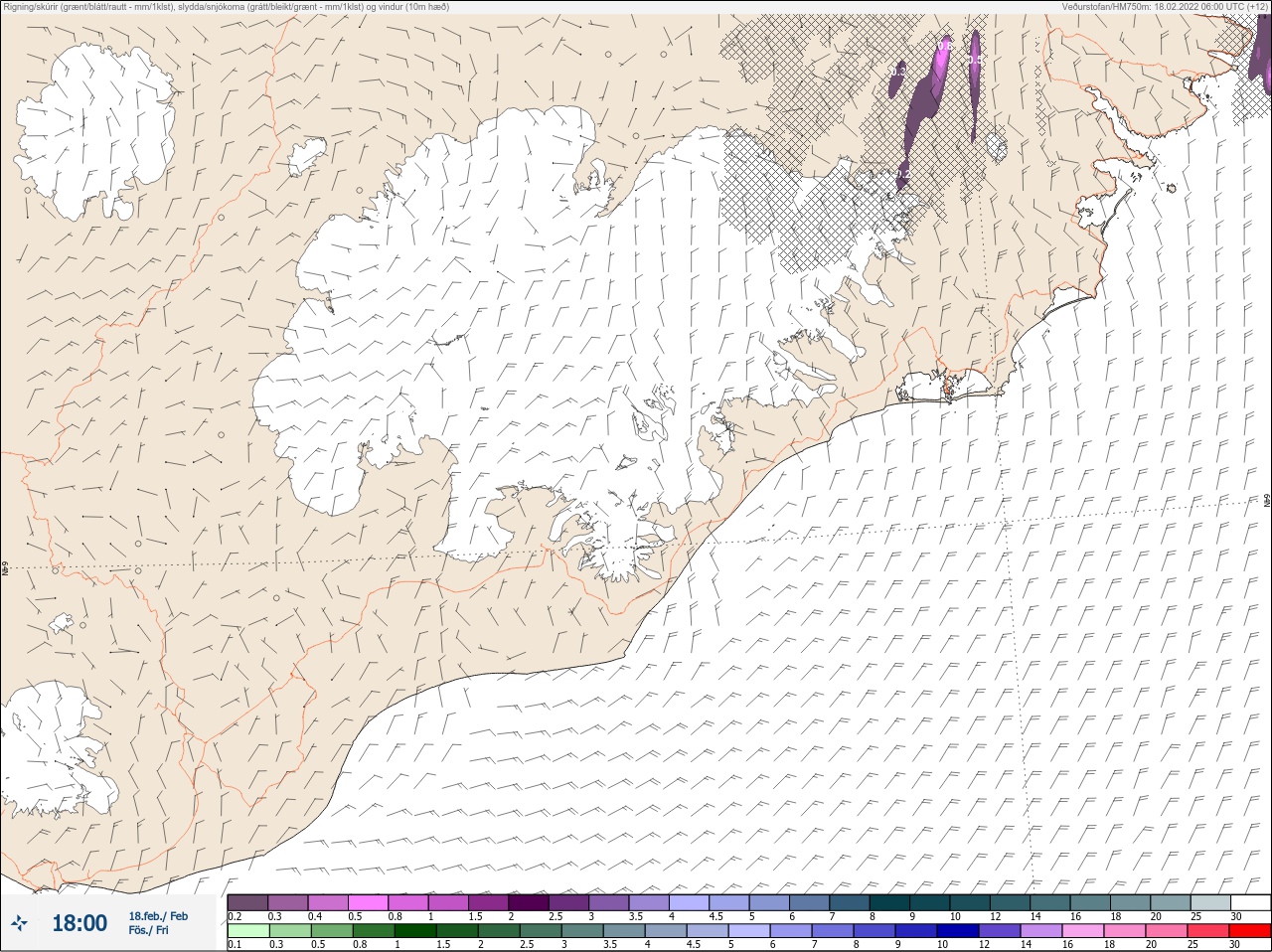Pick the white 30 snow legend swatch
1272x952 pixels.
point(1250,902)
